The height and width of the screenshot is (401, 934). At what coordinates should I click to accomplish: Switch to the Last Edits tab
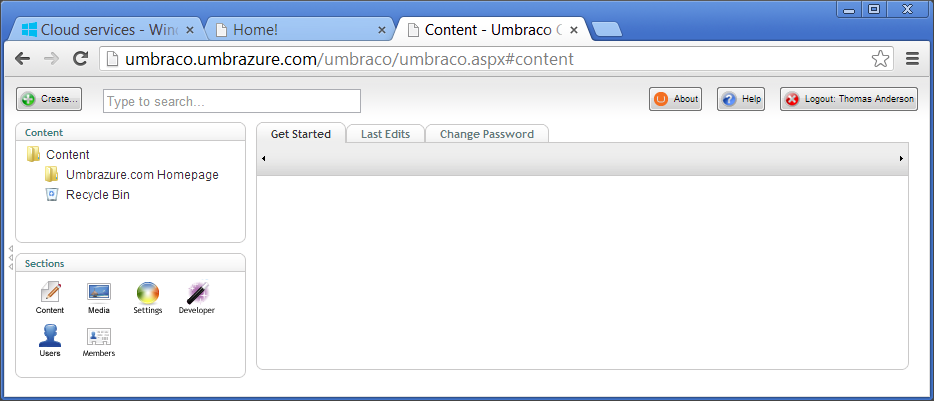coord(385,134)
